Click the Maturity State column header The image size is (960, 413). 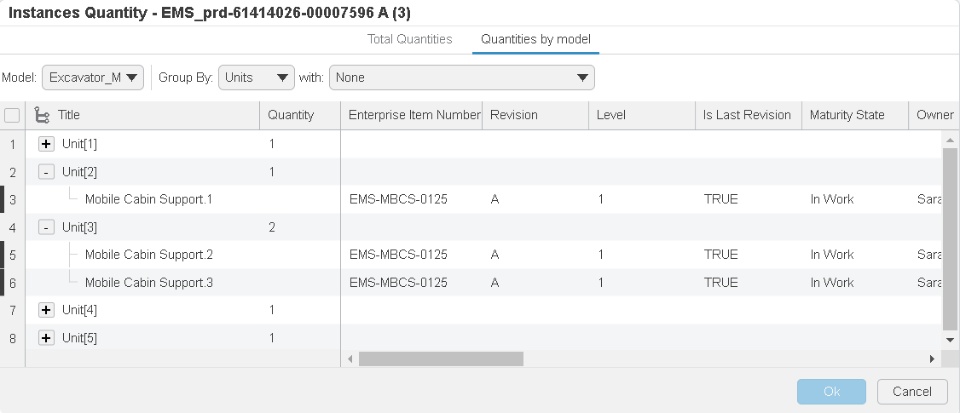(847, 115)
